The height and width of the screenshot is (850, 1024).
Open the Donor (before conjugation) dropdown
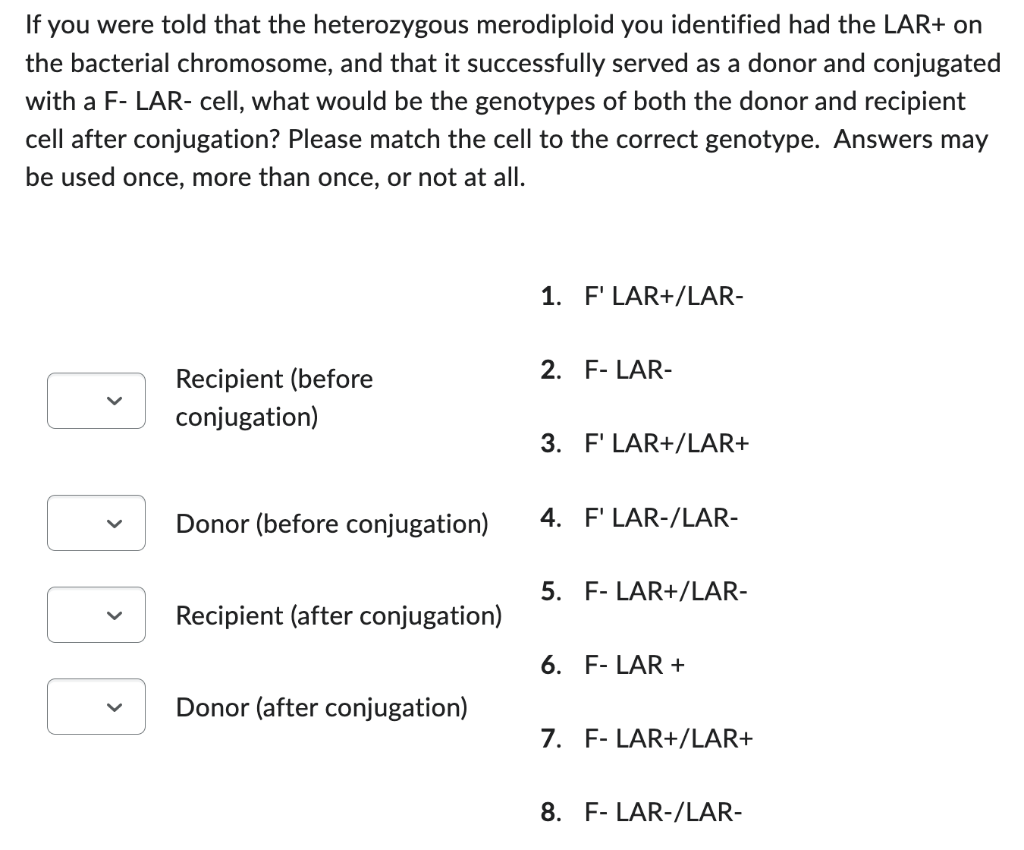click(x=96, y=522)
